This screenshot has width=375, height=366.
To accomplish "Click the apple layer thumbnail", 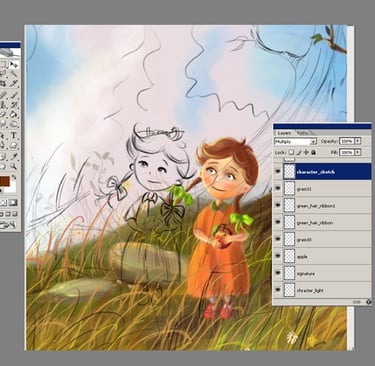I will click(x=289, y=256).
